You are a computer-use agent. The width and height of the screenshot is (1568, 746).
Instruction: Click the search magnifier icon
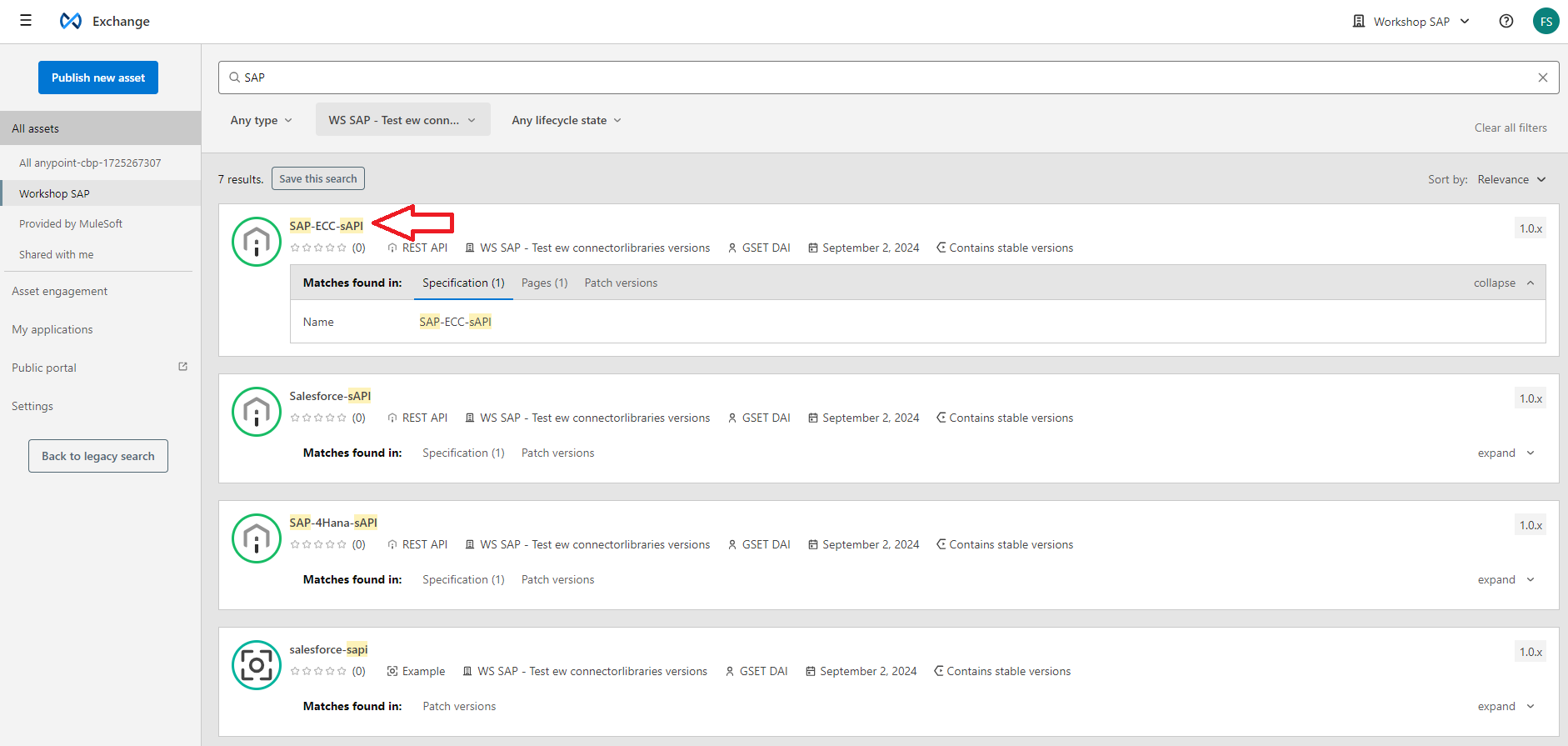(235, 78)
